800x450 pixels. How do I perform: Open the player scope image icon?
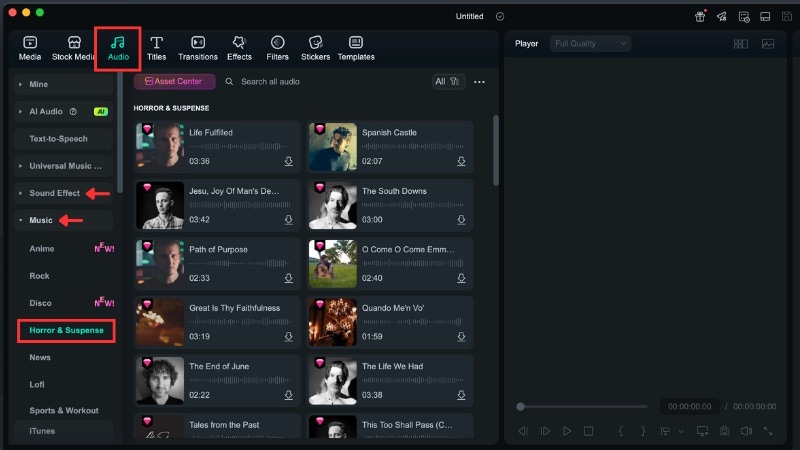click(x=768, y=44)
